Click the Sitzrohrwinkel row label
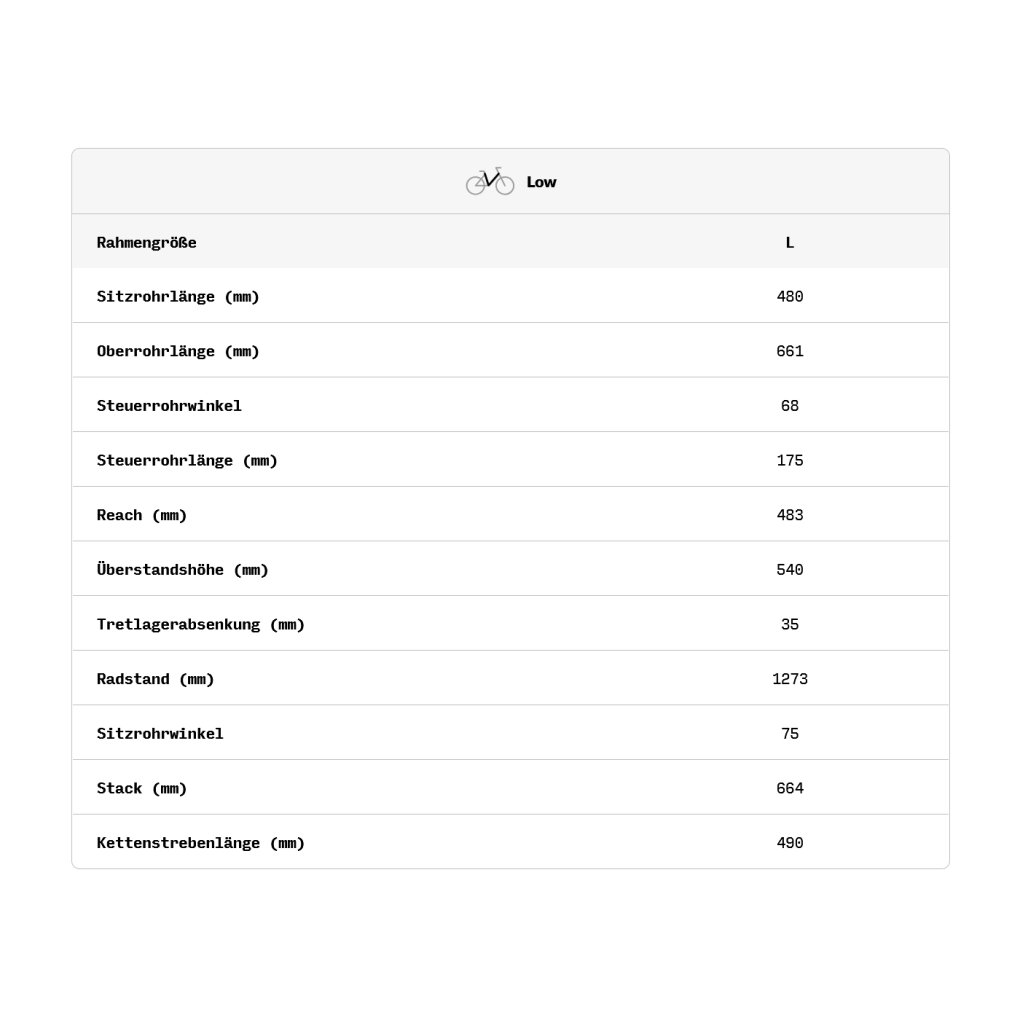1020x1020 pixels. coord(160,733)
